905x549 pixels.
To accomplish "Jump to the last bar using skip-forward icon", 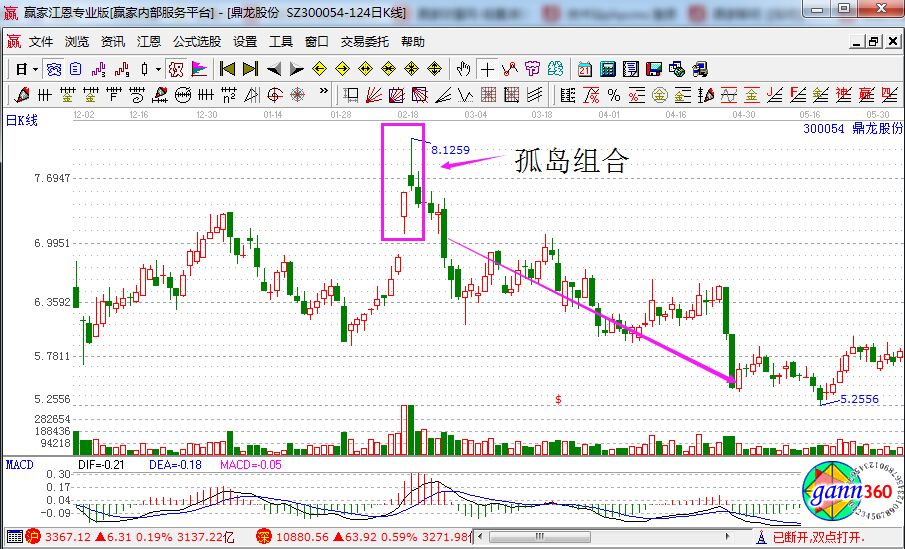I will click(250, 69).
